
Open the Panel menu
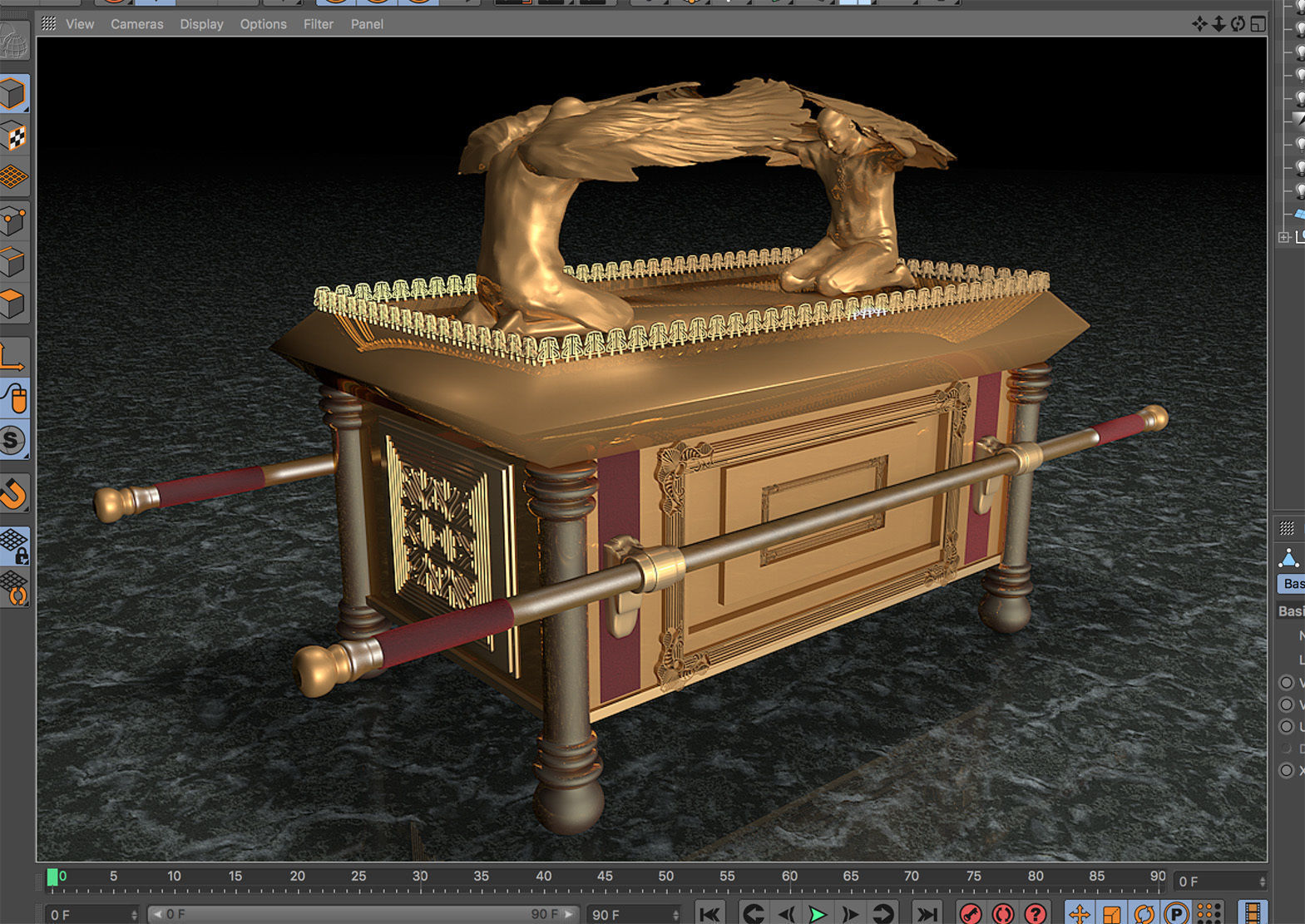point(367,24)
